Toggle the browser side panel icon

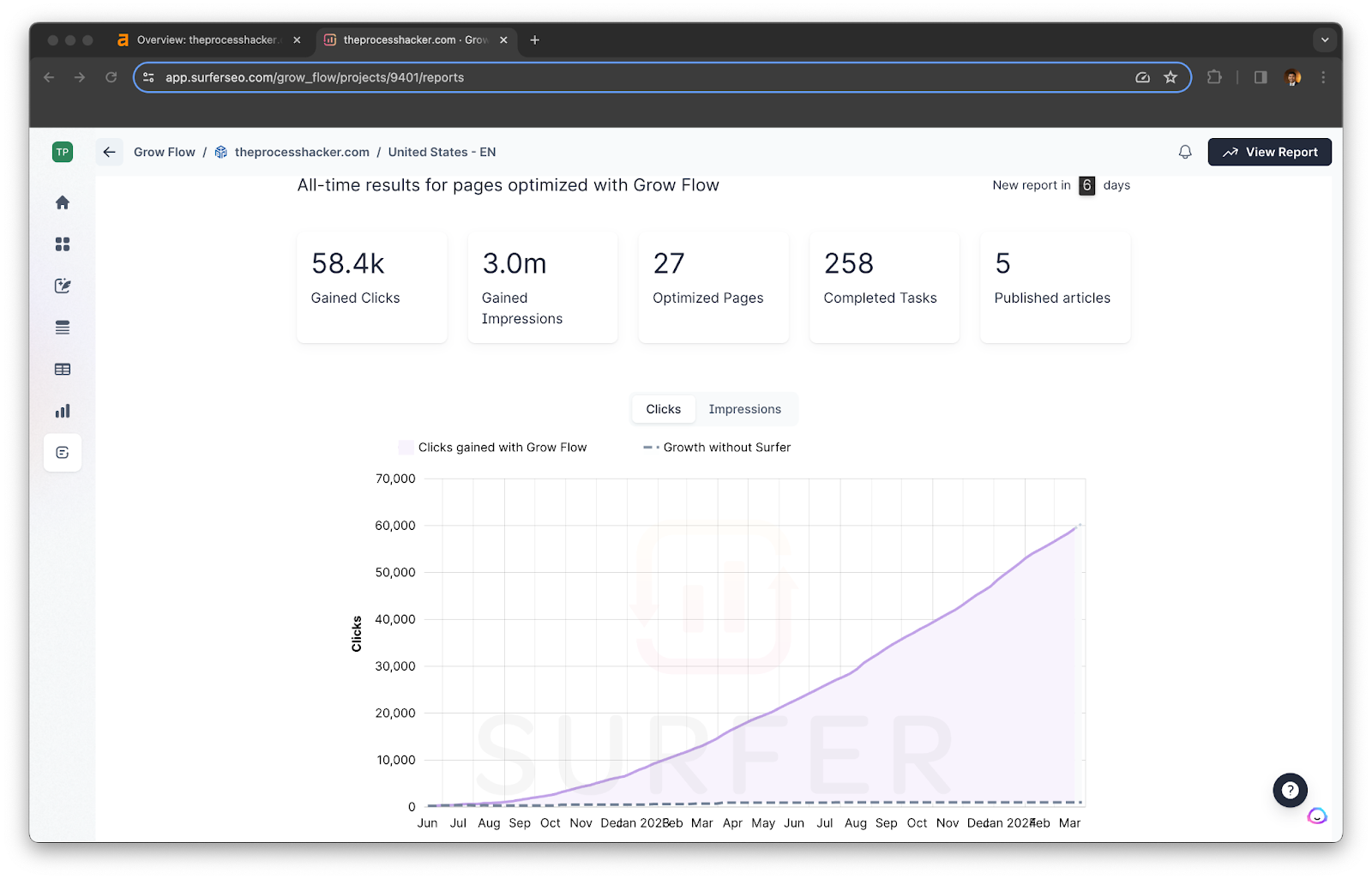tap(1261, 77)
